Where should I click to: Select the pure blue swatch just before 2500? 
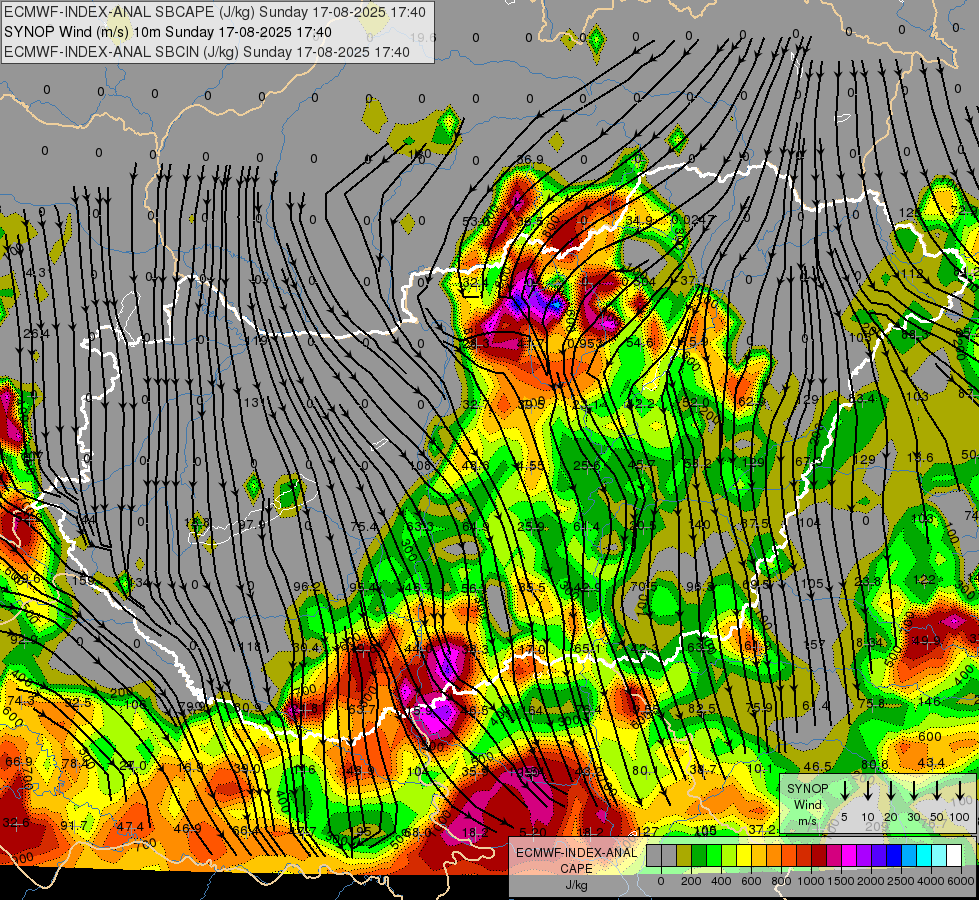(x=895, y=856)
